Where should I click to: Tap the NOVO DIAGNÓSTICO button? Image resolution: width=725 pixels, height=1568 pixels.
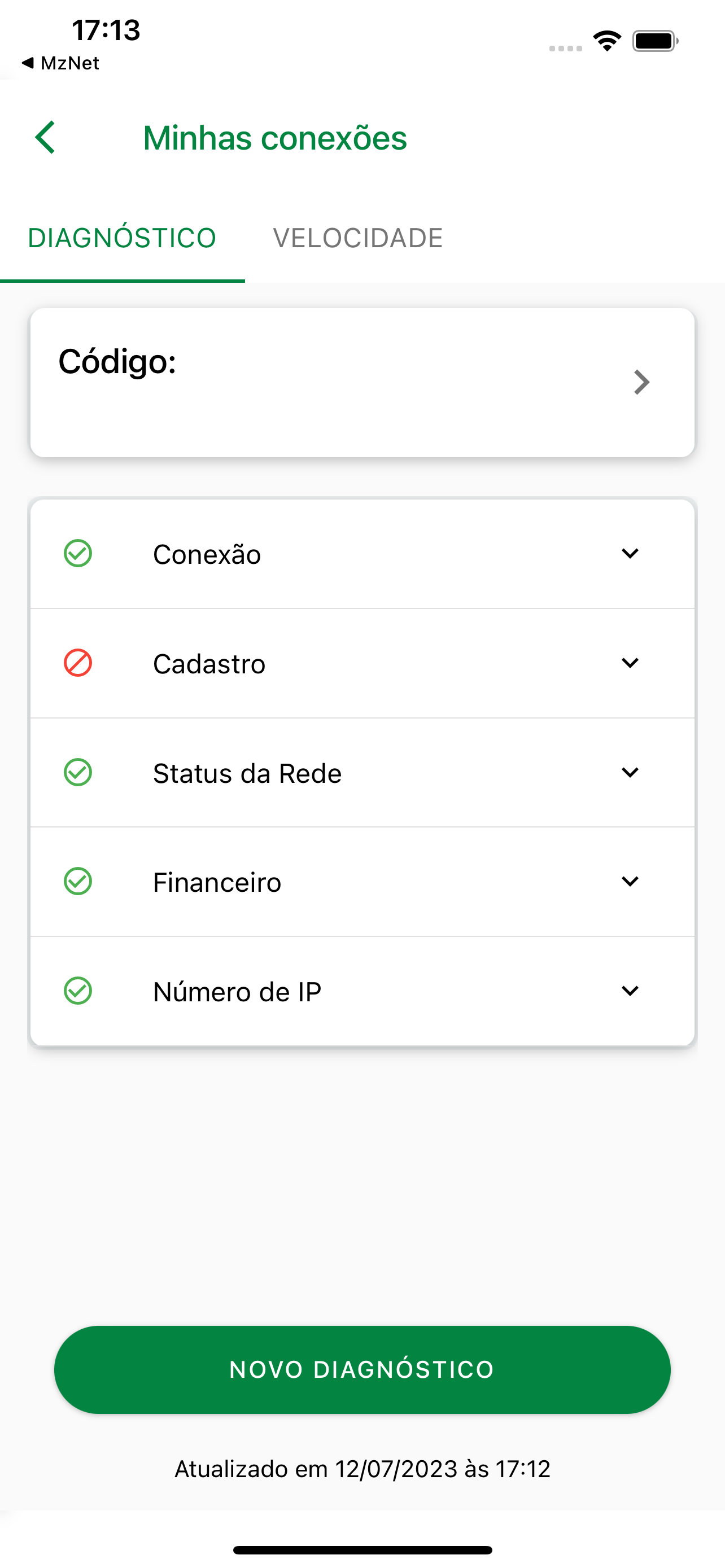click(362, 1369)
